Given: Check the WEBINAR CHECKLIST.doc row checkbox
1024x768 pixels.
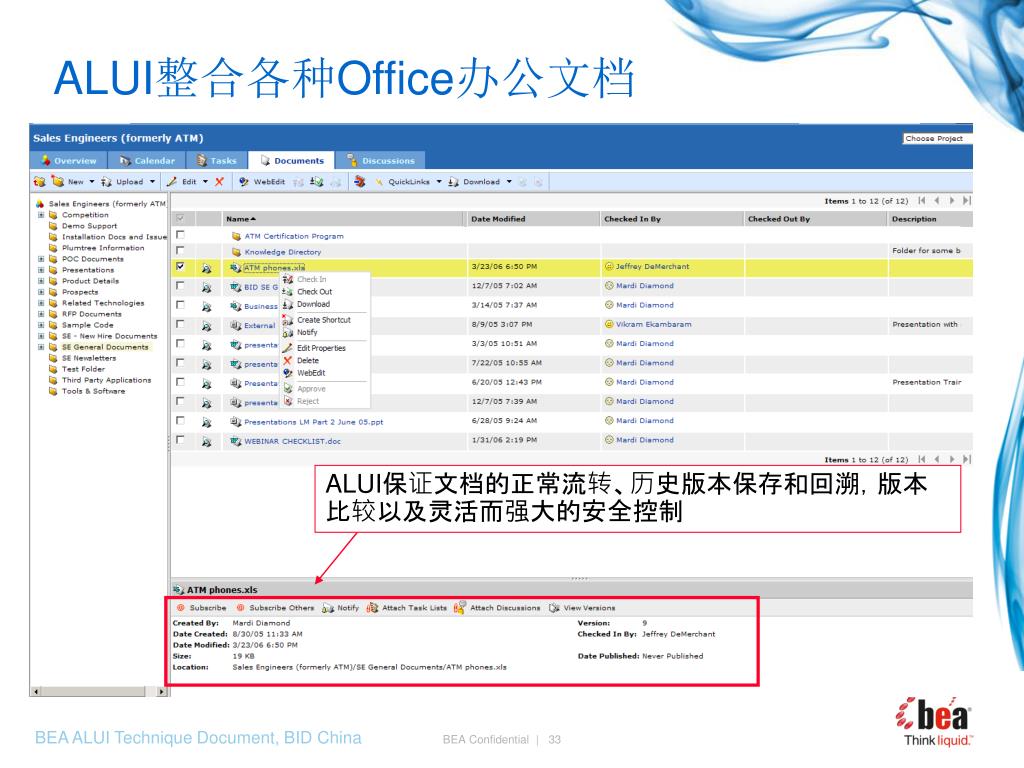Looking at the screenshot, I should pos(180,440).
